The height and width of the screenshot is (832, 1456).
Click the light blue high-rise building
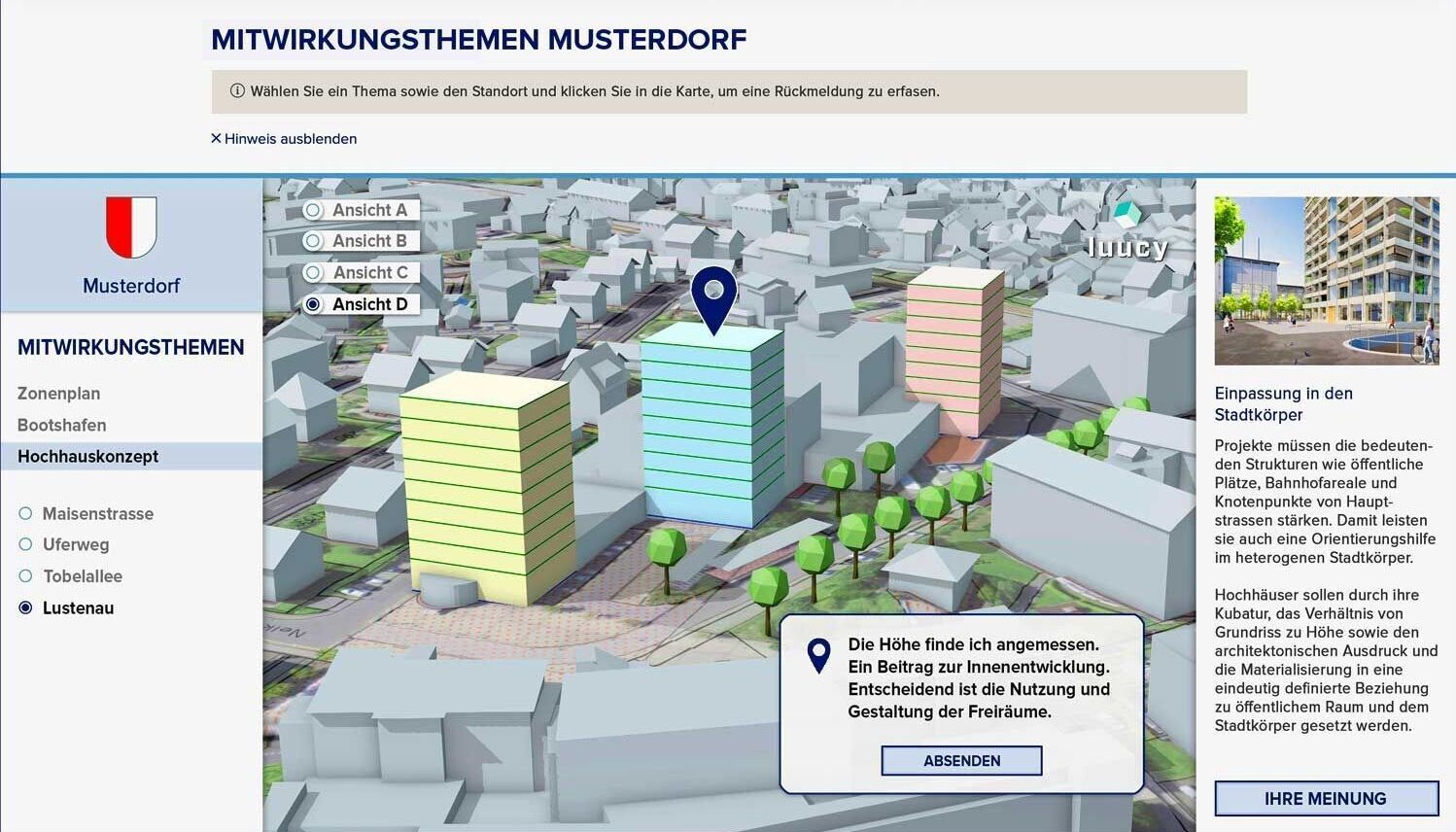click(712, 428)
